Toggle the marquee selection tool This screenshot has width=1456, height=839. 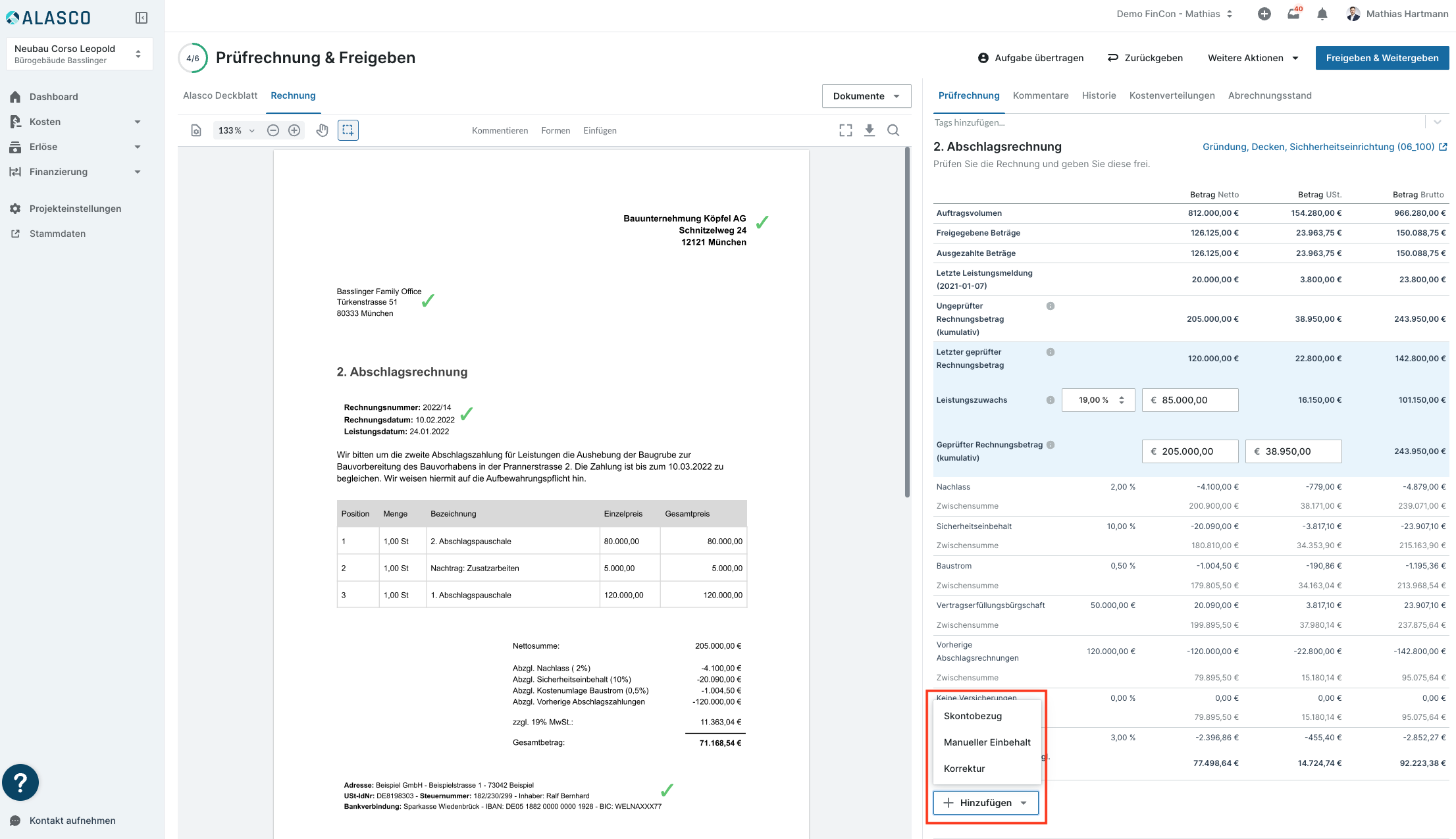coord(348,130)
